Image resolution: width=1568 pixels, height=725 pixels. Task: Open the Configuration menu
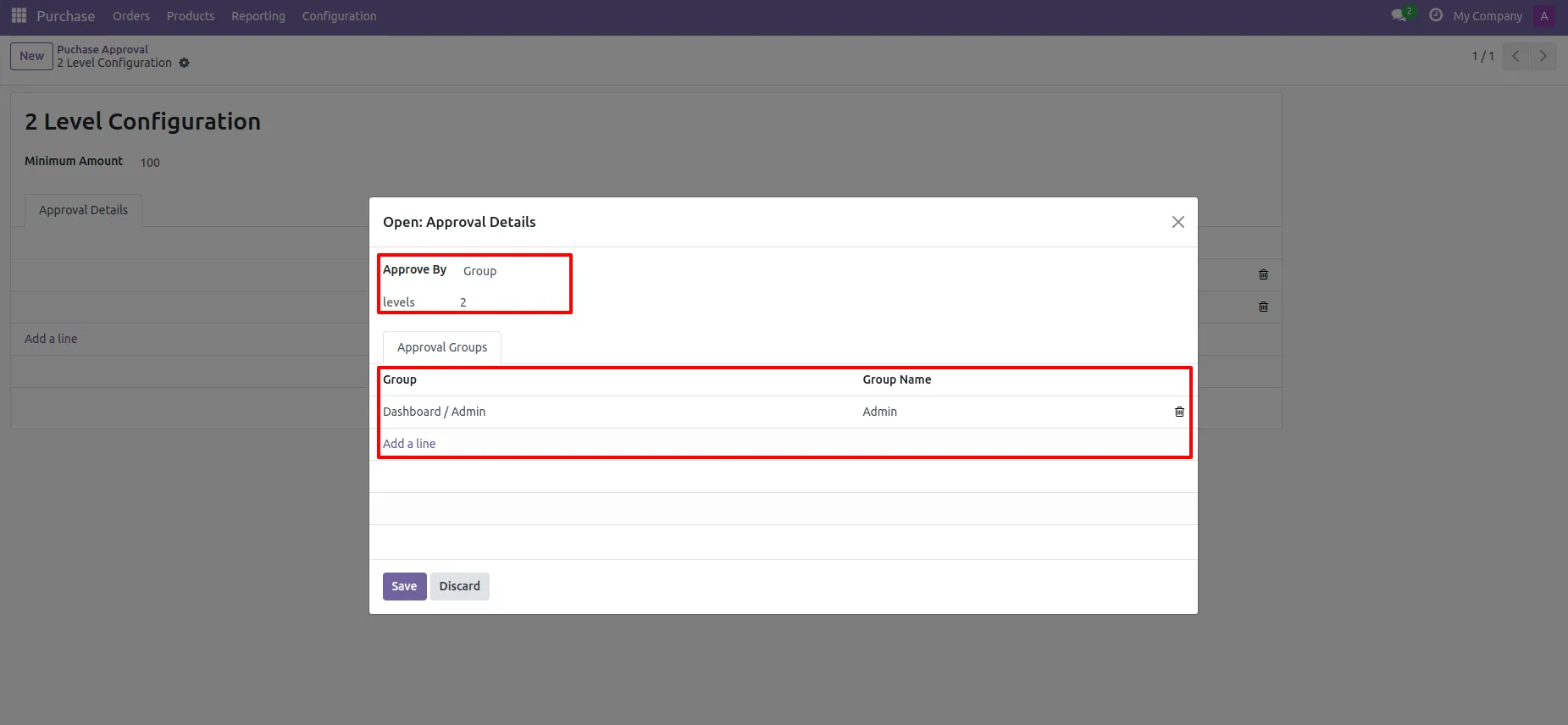point(339,16)
